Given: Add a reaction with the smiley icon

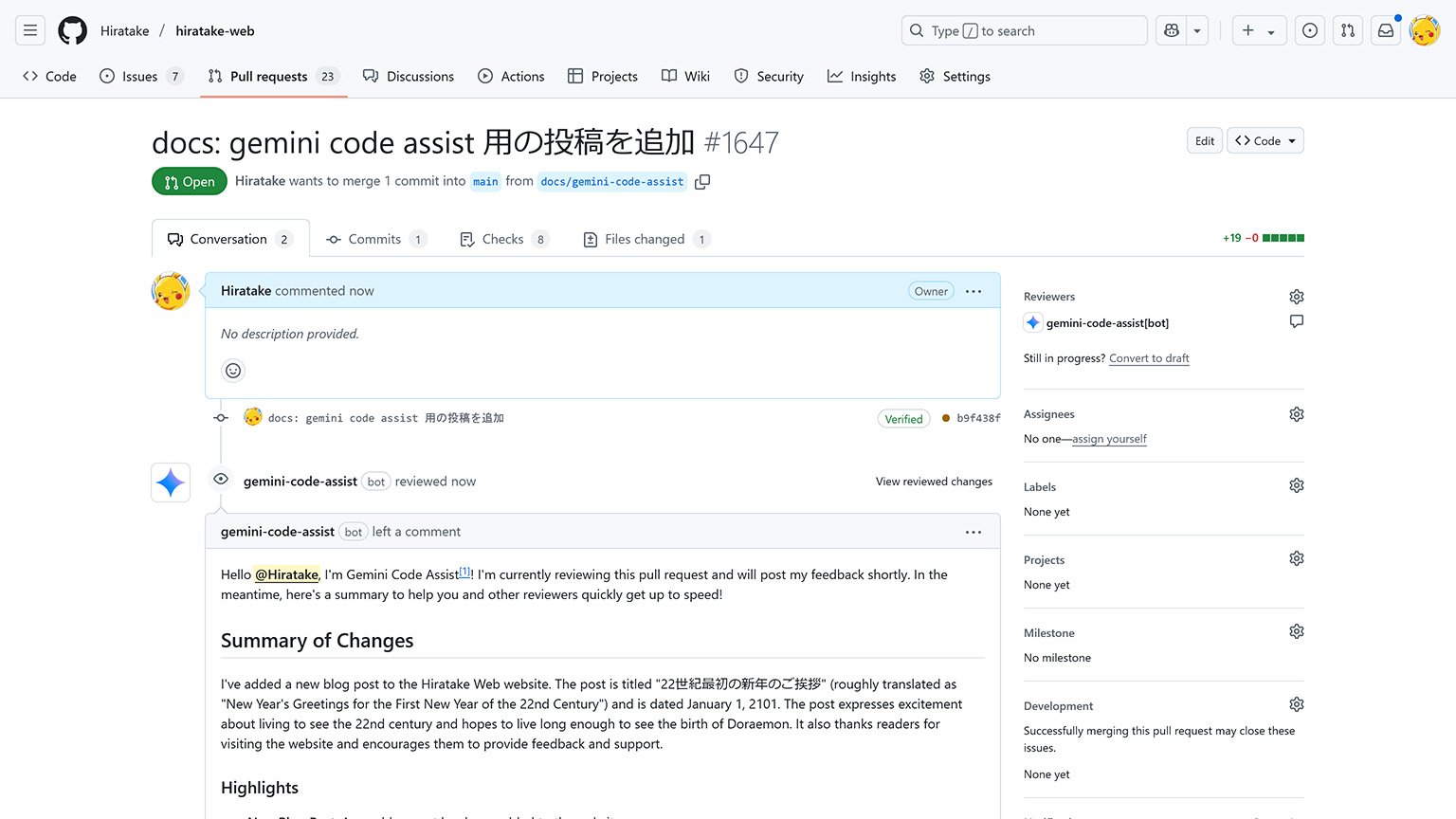Looking at the screenshot, I should 233,371.
